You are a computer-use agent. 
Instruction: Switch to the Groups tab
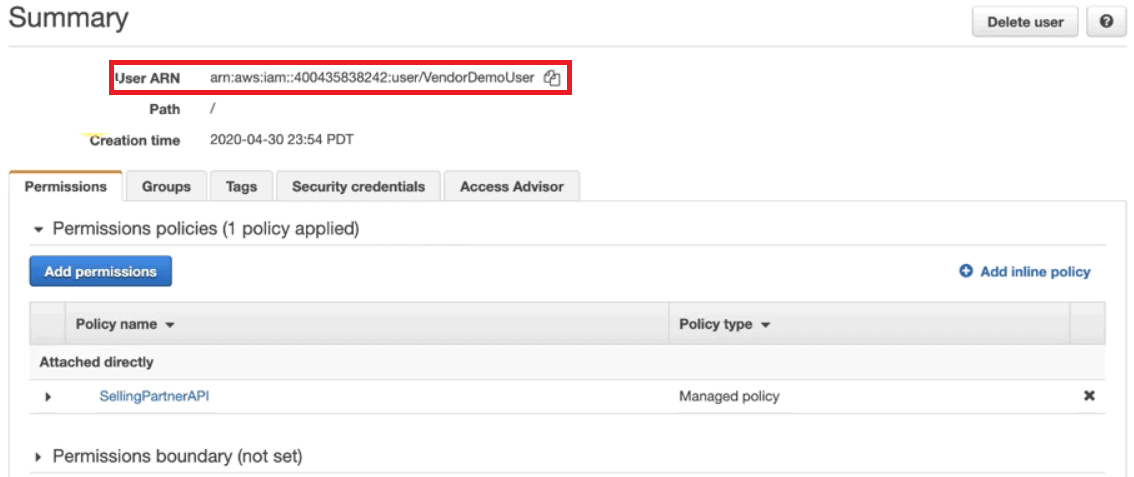tap(166, 186)
